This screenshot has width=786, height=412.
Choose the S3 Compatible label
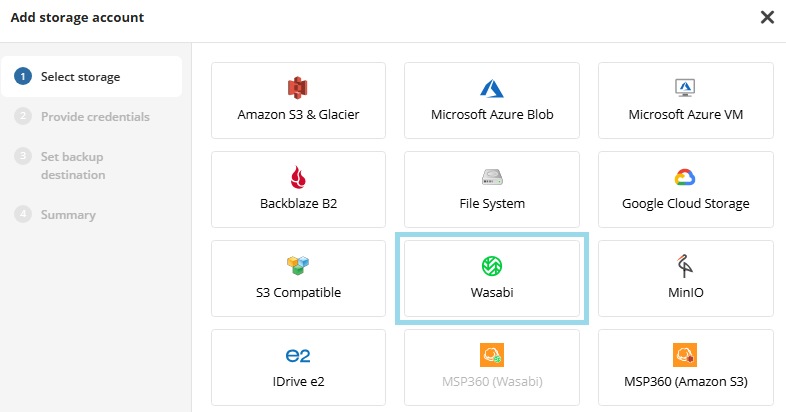click(x=298, y=293)
